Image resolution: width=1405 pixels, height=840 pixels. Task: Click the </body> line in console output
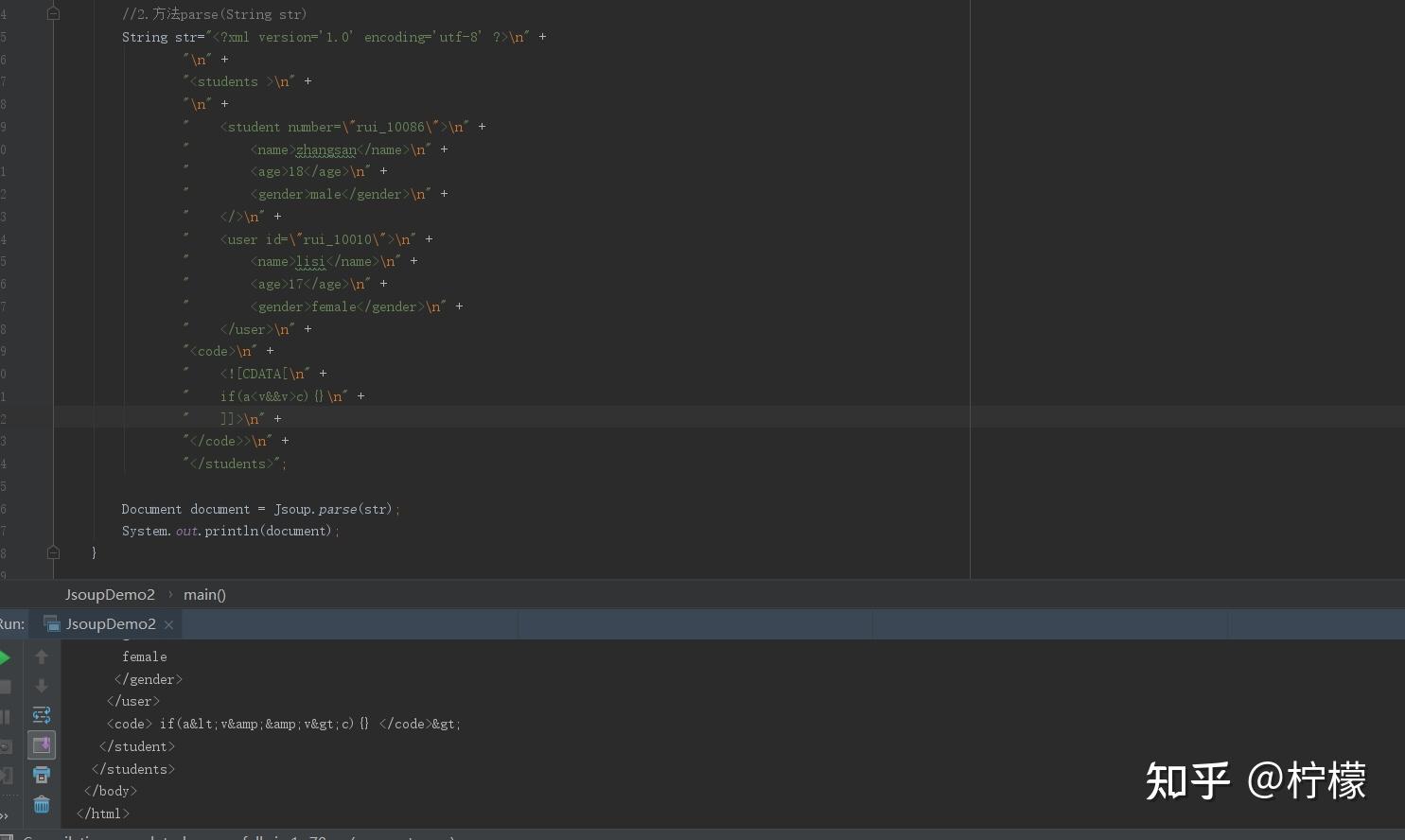coord(111,791)
